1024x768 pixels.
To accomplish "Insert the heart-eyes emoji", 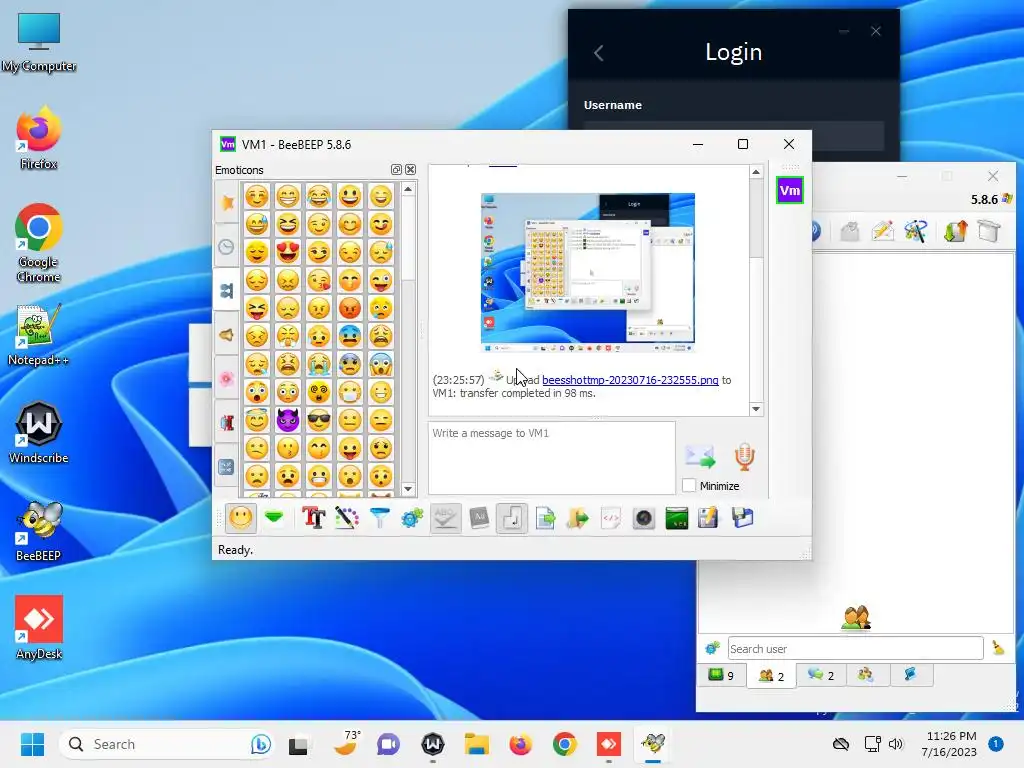I will pyautogui.click(x=287, y=252).
